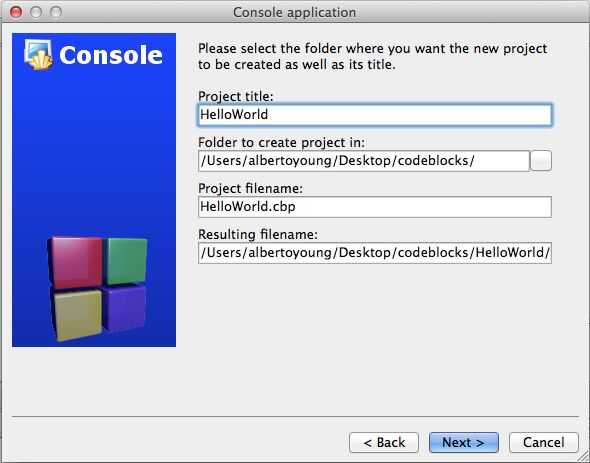The width and height of the screenshot is (590, 463).
Task: Click the green cube in Code::Blocks logo
Action: 126,260
